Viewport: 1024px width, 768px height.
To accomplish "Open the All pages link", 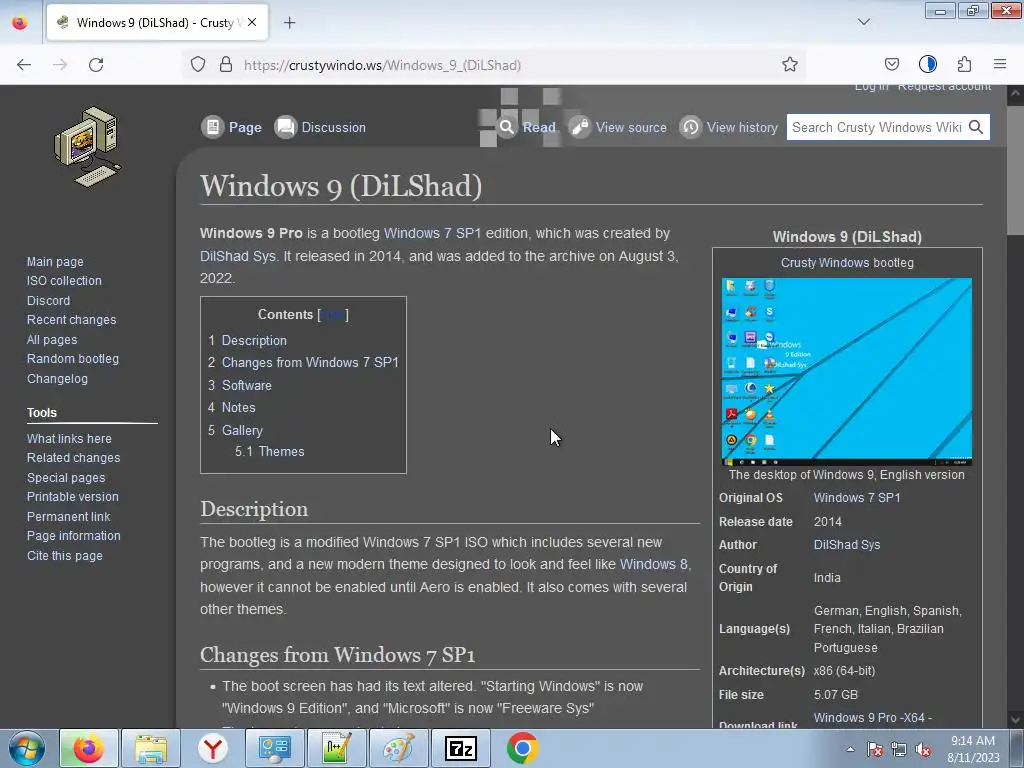I will pyautogui.click(x=52, y=340).
